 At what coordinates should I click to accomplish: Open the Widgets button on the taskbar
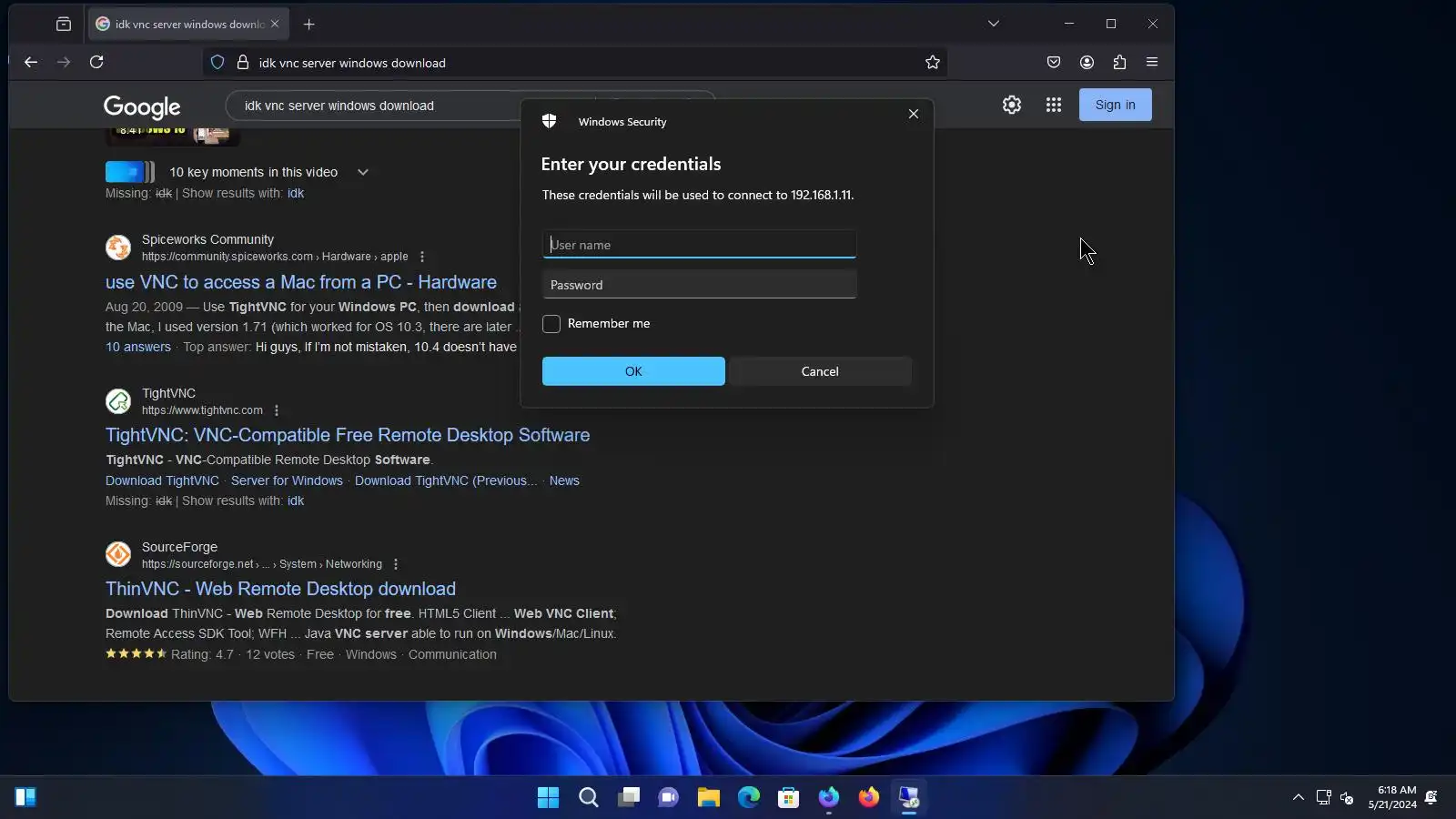click(25, 798)
